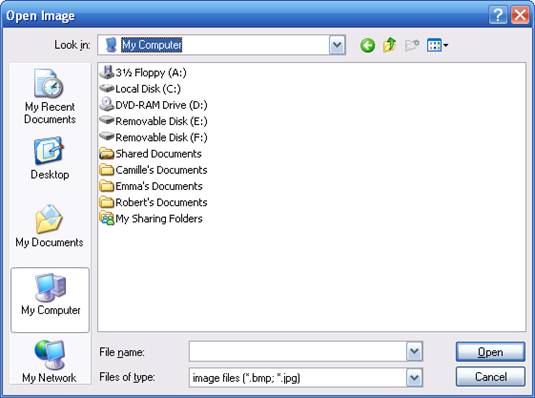Screen dimensions: 535x398
Task: Close the Open Image dialog
Action: point(520,15)
